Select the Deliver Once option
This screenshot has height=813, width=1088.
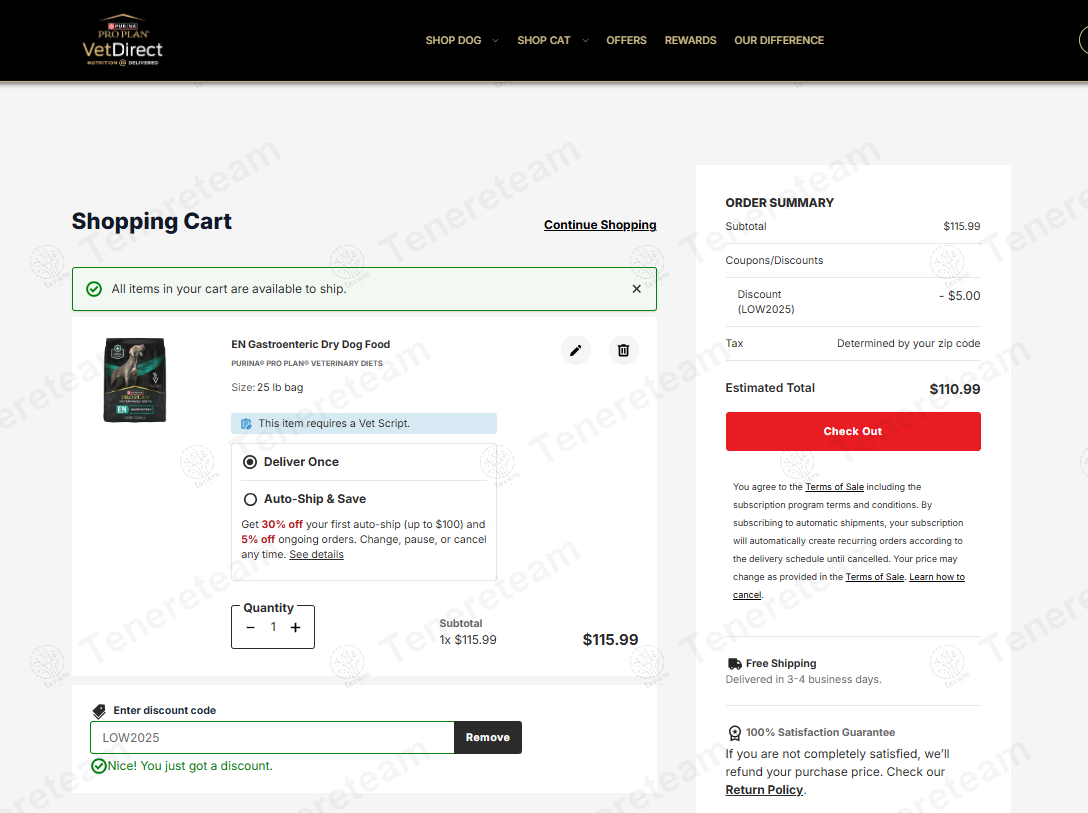tap(251, 462)
